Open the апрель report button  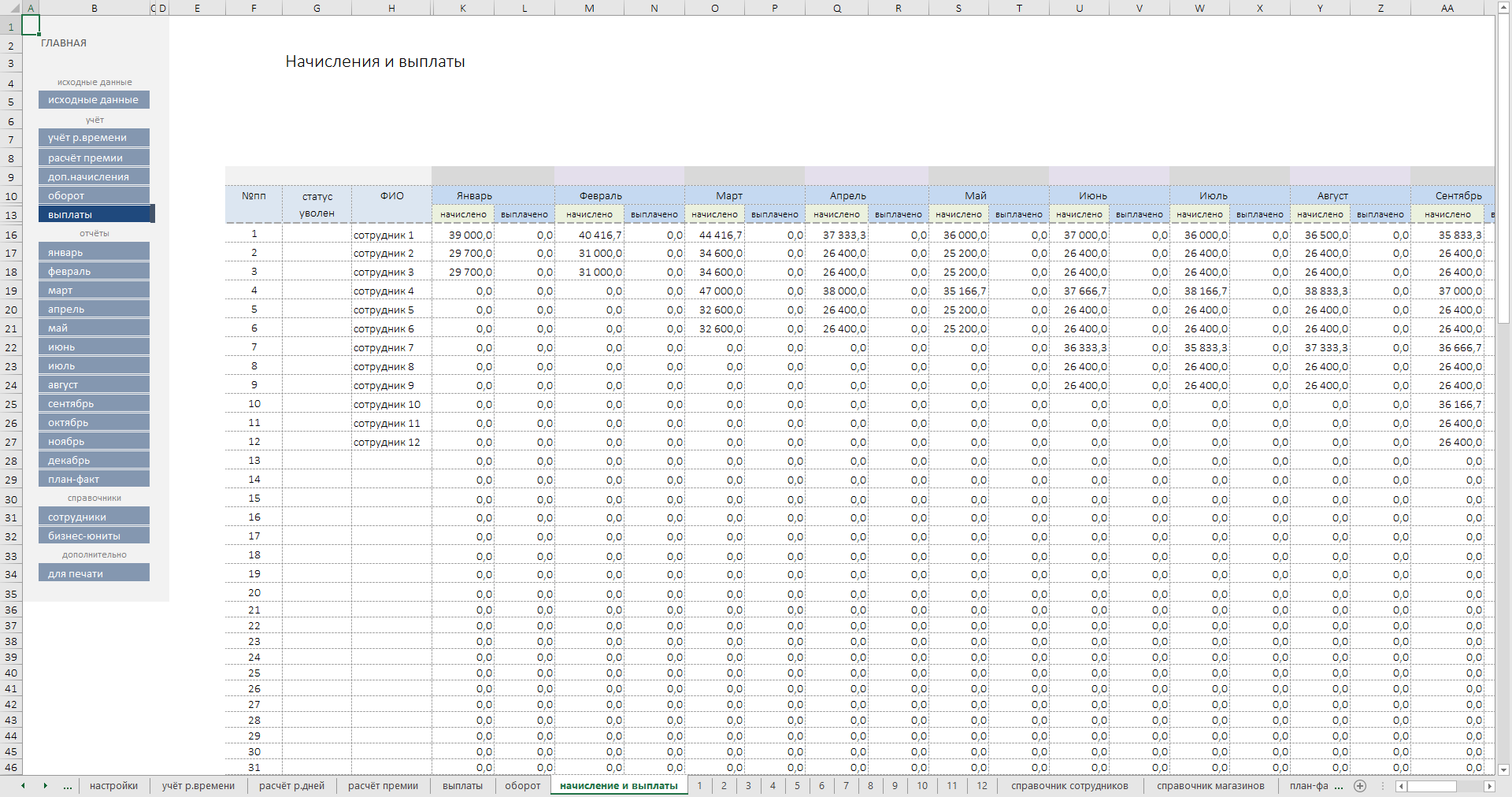click(94, 309)
